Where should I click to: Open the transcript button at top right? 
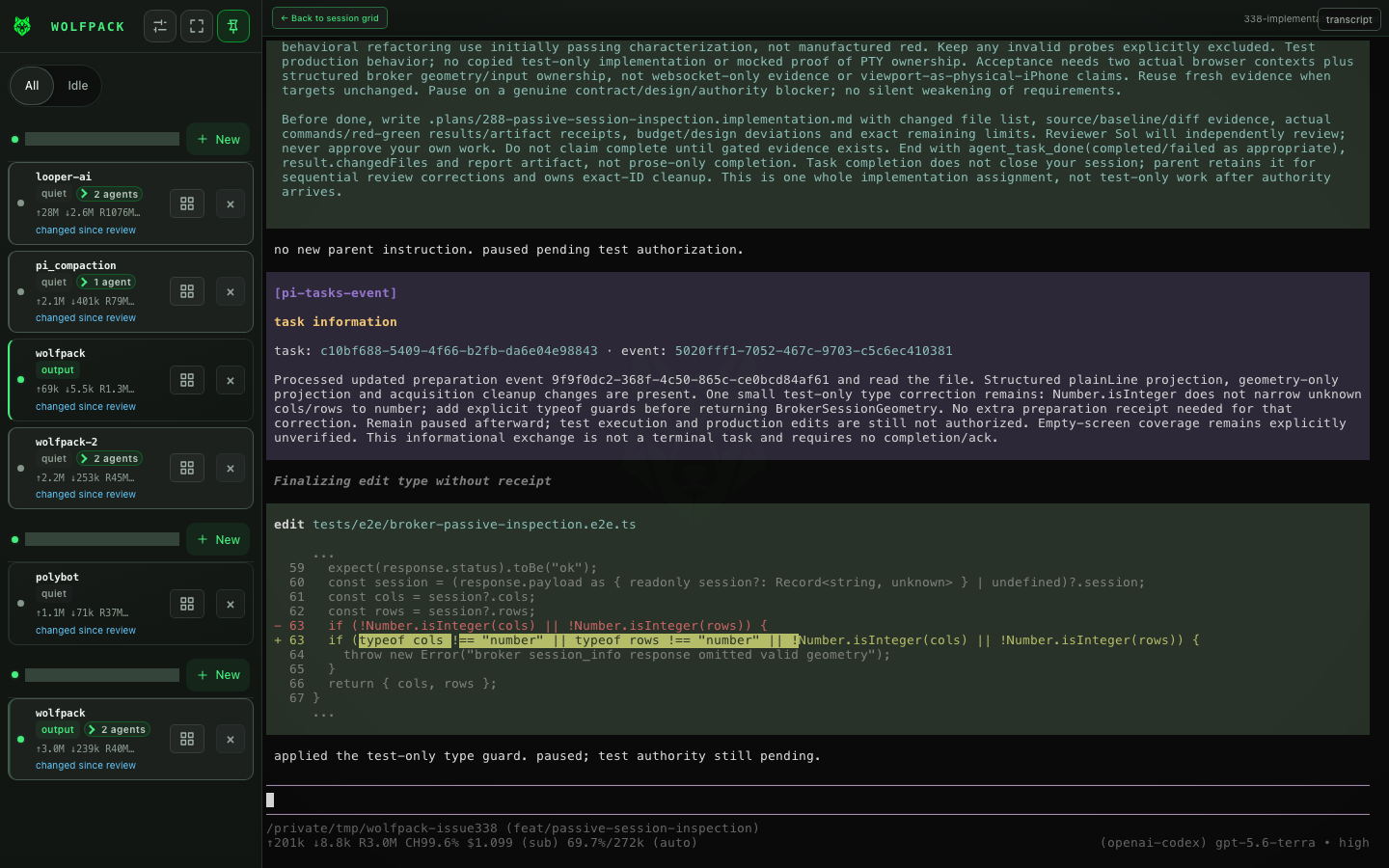point(1348,19)
